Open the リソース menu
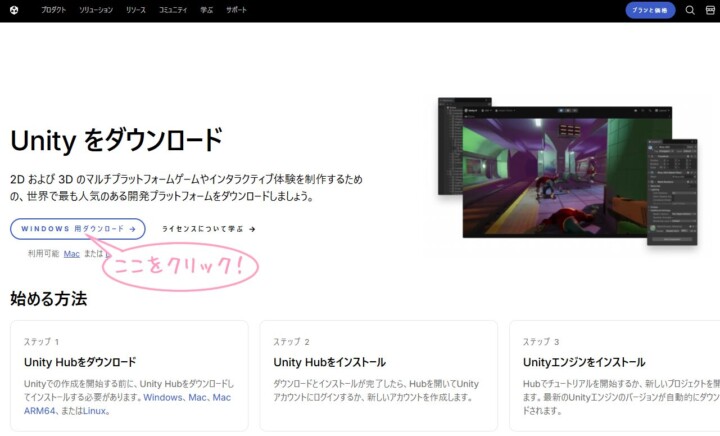This screenshot has height=436, width=720. [x=135, y=10]
